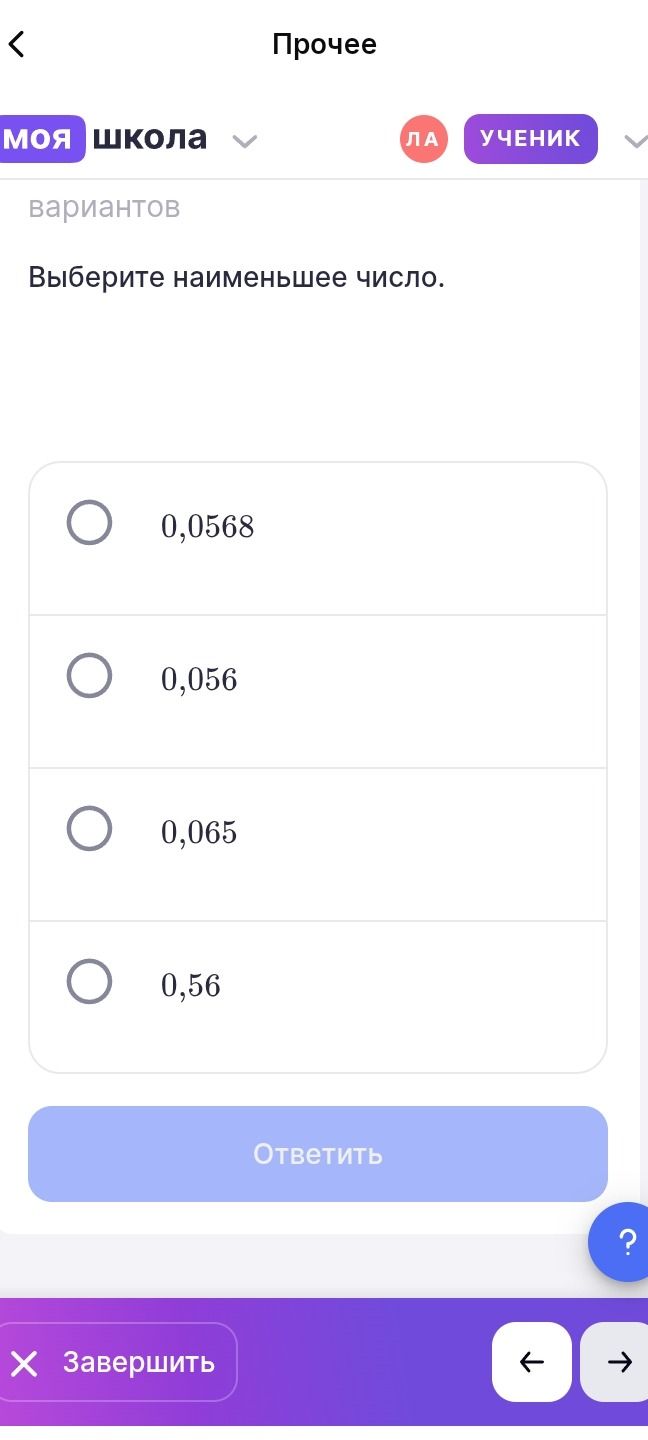
Task: Expand the dropdown next to моя школа
Action: tap(245, 141)
